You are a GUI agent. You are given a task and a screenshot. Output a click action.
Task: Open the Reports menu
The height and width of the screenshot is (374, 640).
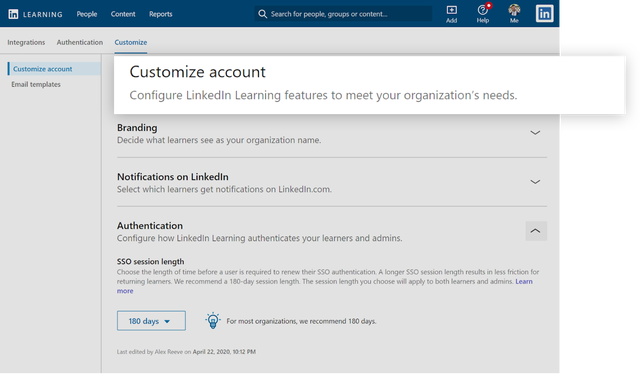[160, 14]
